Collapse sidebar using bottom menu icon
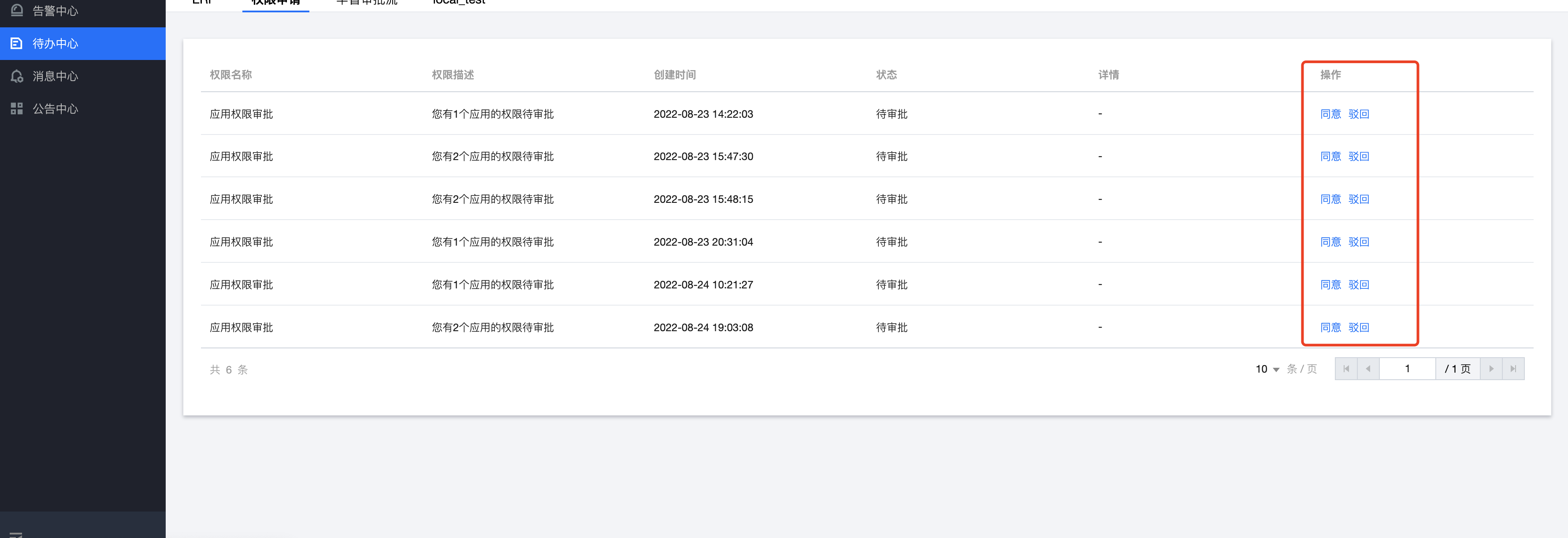Image resolution: width=1568 pixels, height=538 pixels. (16, 534)
